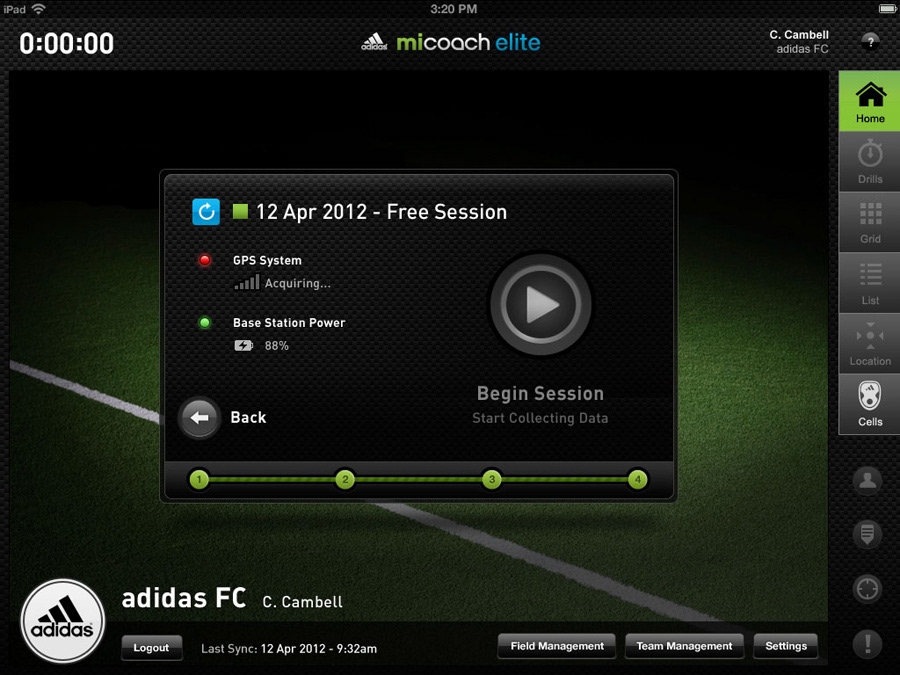Open the Location view icon
This screenshot has height=675, width=900.
tap(870, 344)
